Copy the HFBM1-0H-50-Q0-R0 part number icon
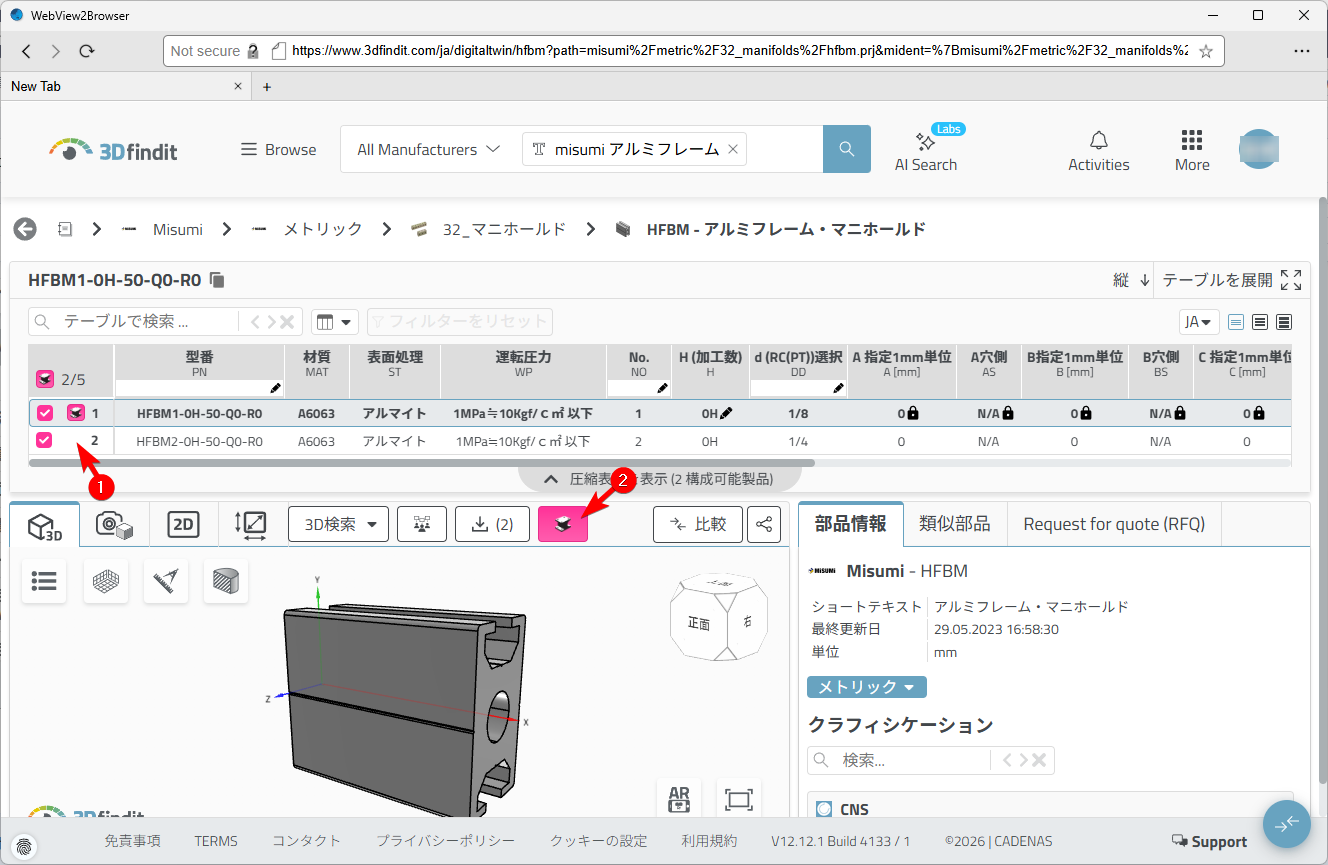Viewport: 1328px width, 865px height. pos(218,280)
